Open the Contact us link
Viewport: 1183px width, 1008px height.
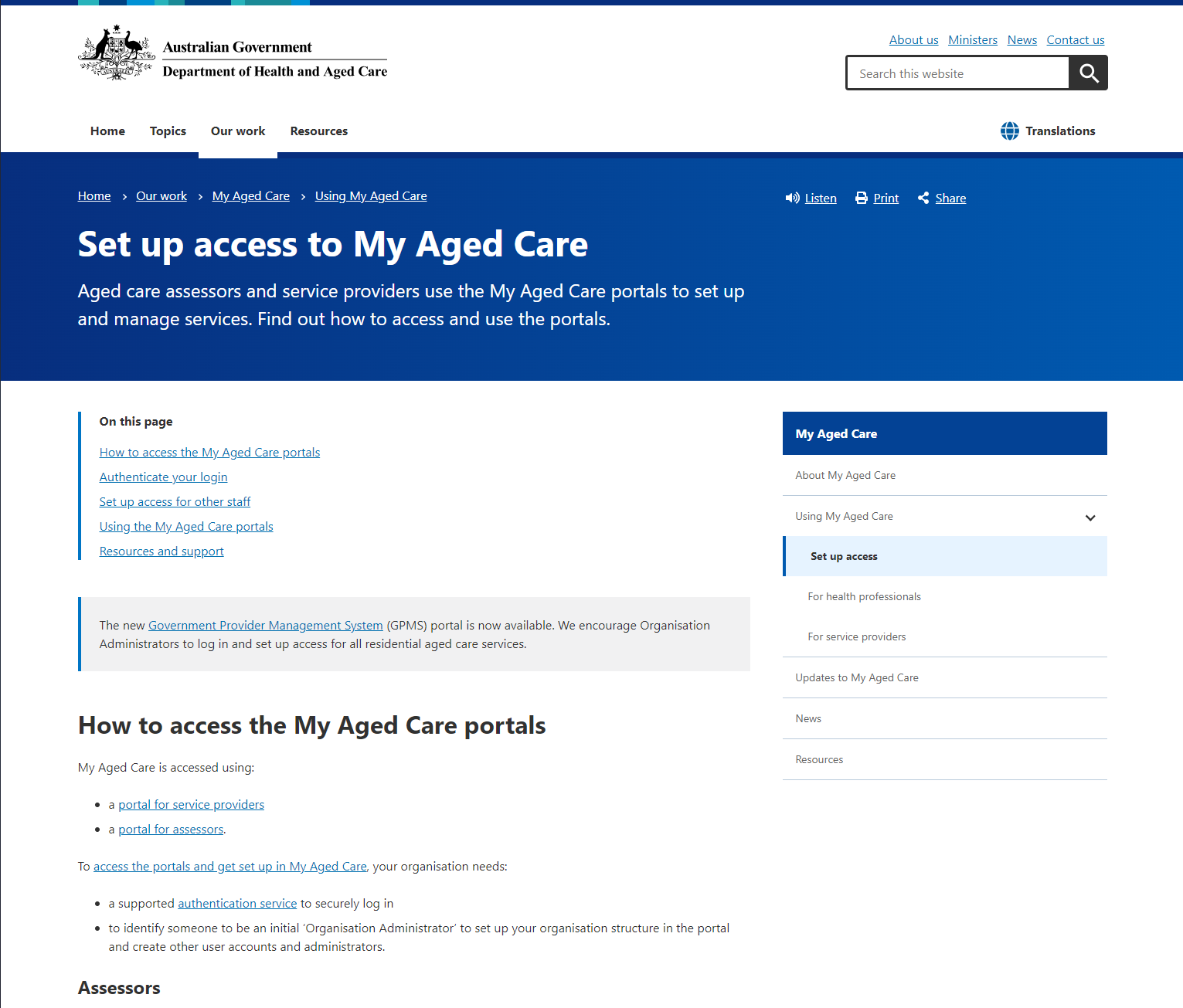(x=1075, y=40)
